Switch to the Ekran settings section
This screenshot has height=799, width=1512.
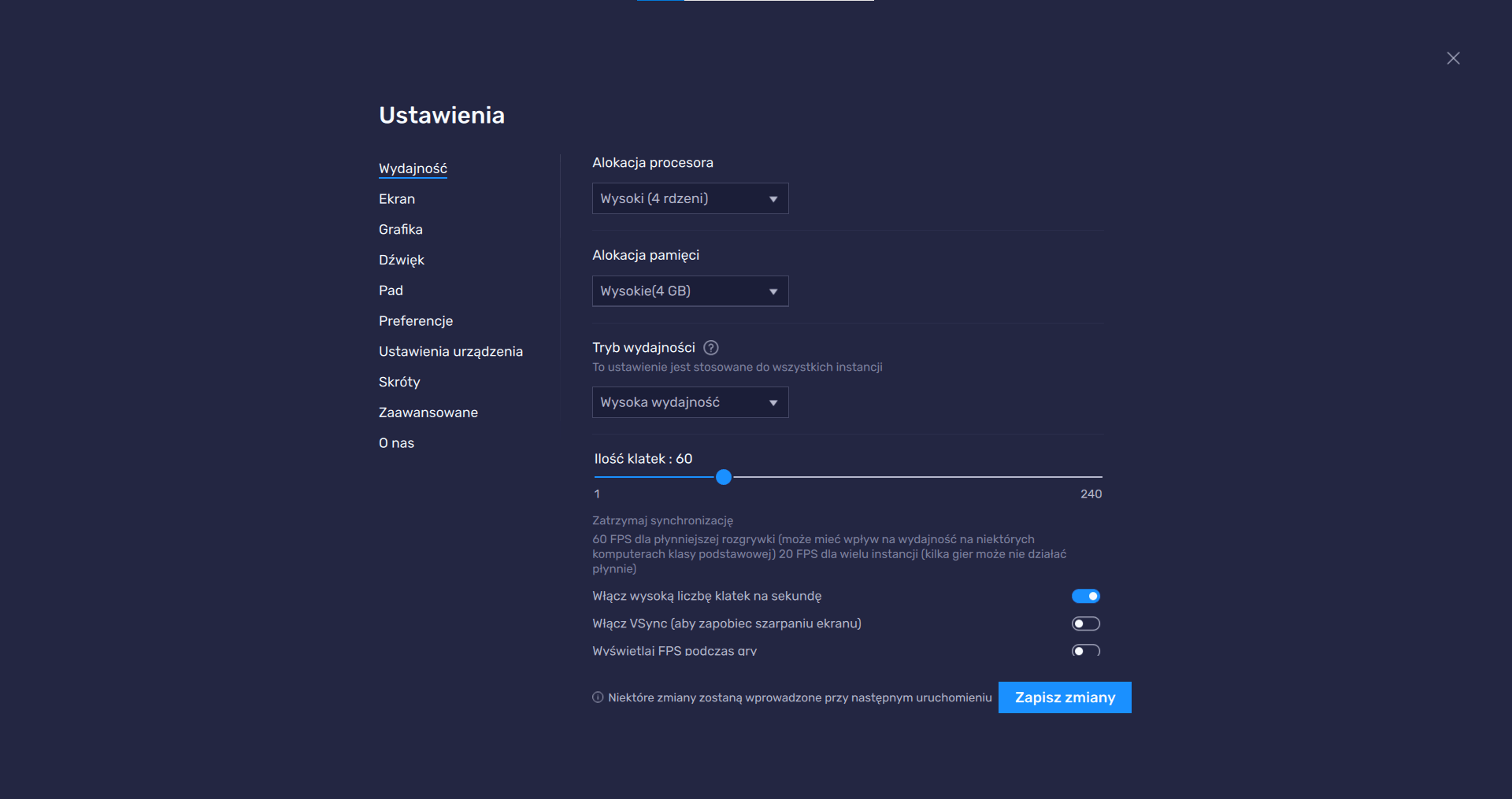click(x=397, y=199)
